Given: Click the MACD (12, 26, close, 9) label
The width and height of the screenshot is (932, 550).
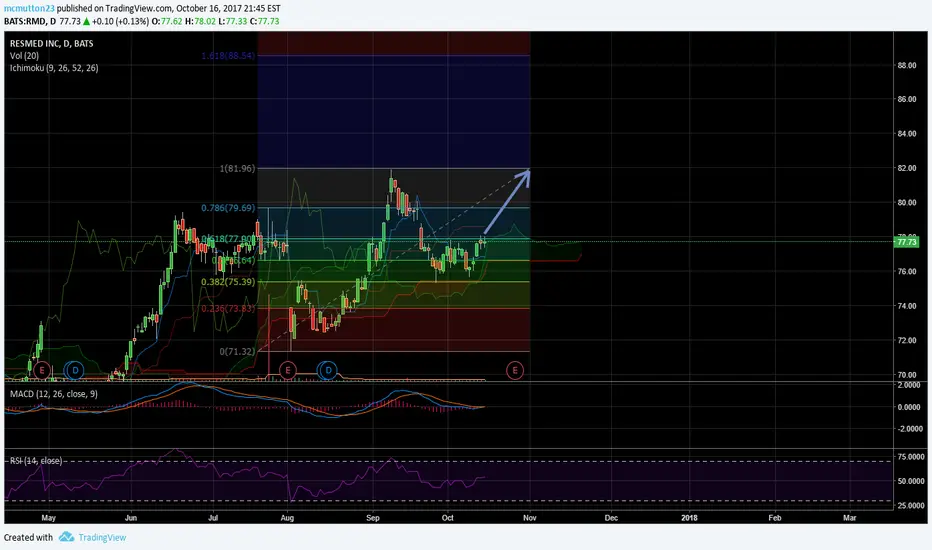Looking at the screenshot, I should 53,394.
